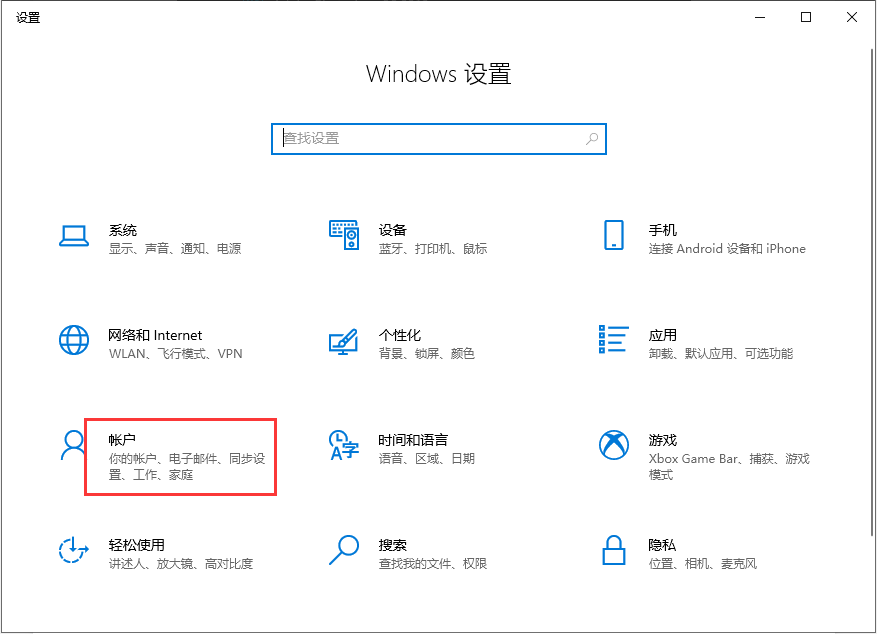The width and height of the screenshot is (877, 634).
Task: Click the text Xbox Game Bar、捕获、游戏模式
Action: click(729, 467)
